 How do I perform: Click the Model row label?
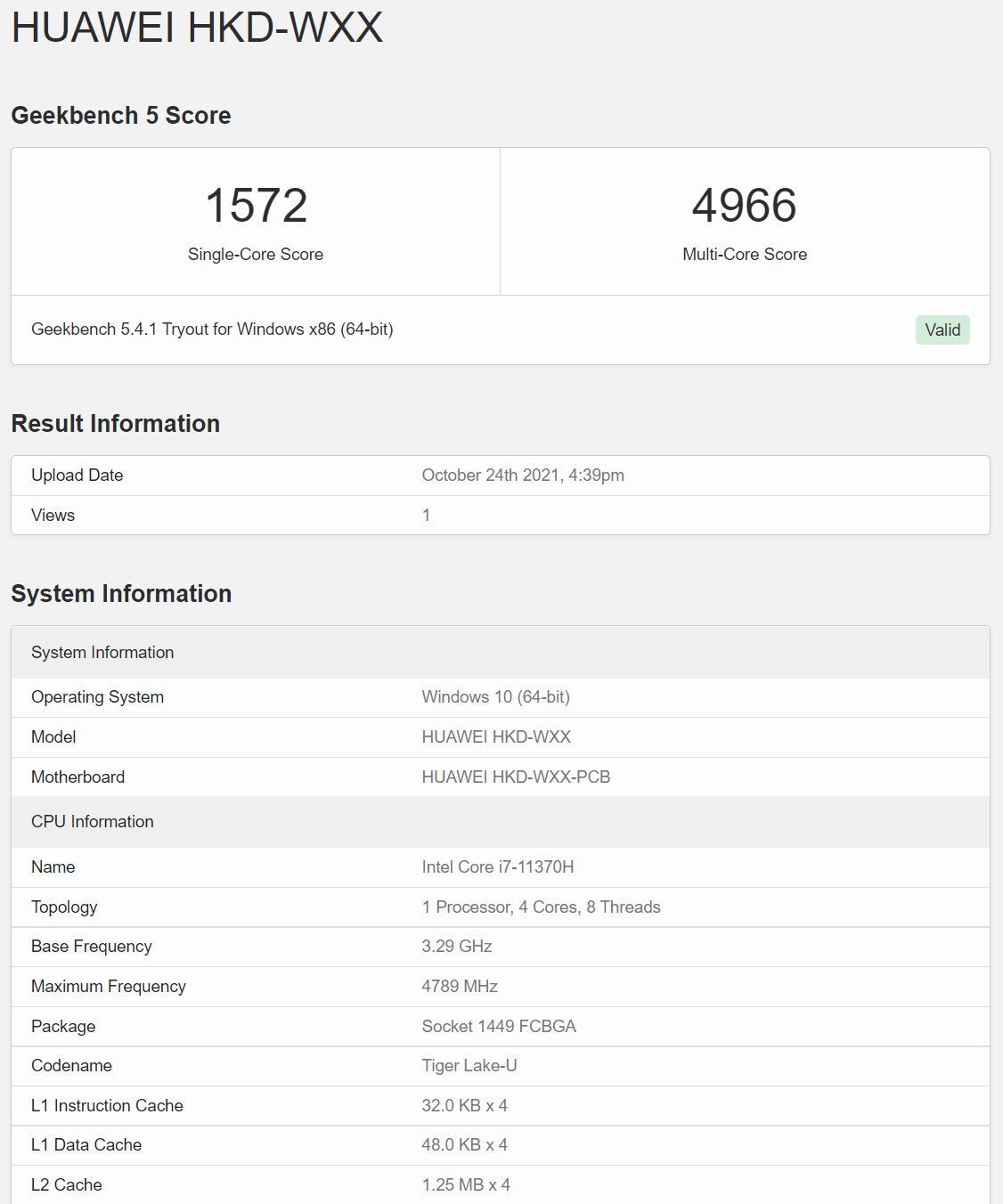53,737
